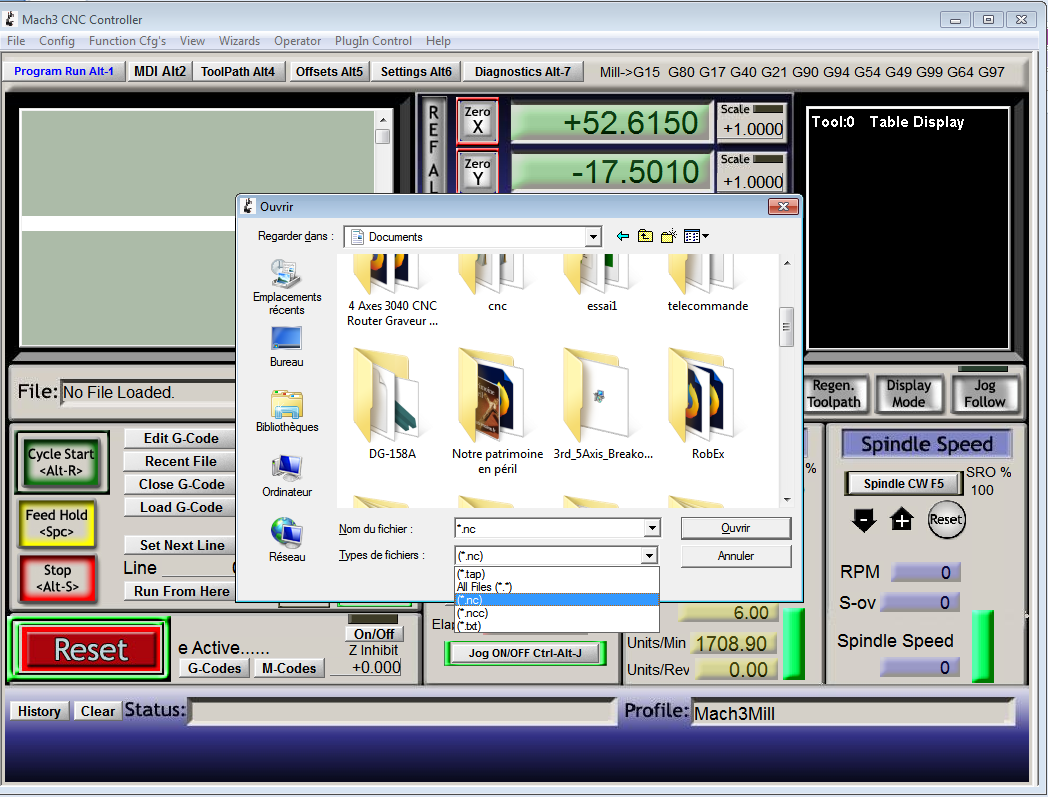Create a new folder via toolbar icon
This screenshot has width=1048, height=797.
668,236
